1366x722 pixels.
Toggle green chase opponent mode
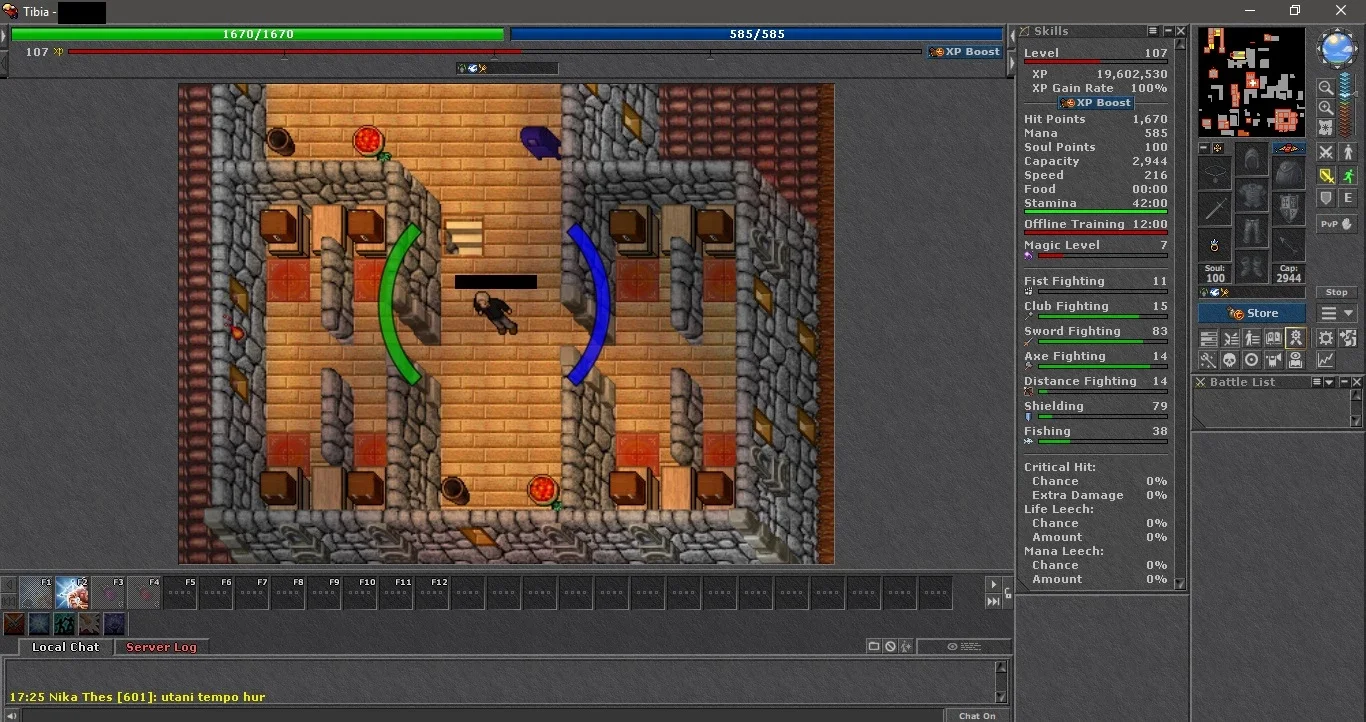pyautogui.click(x=1348, y=176)
